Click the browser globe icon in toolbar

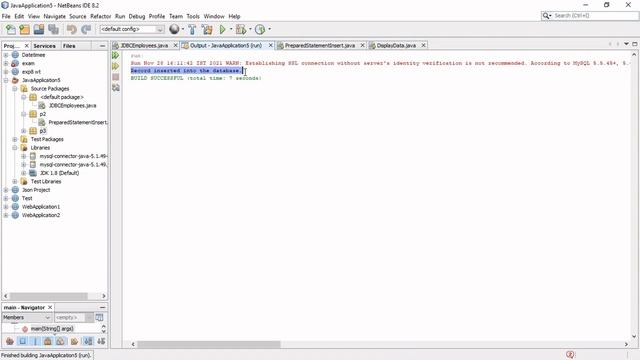coord(174,29)
